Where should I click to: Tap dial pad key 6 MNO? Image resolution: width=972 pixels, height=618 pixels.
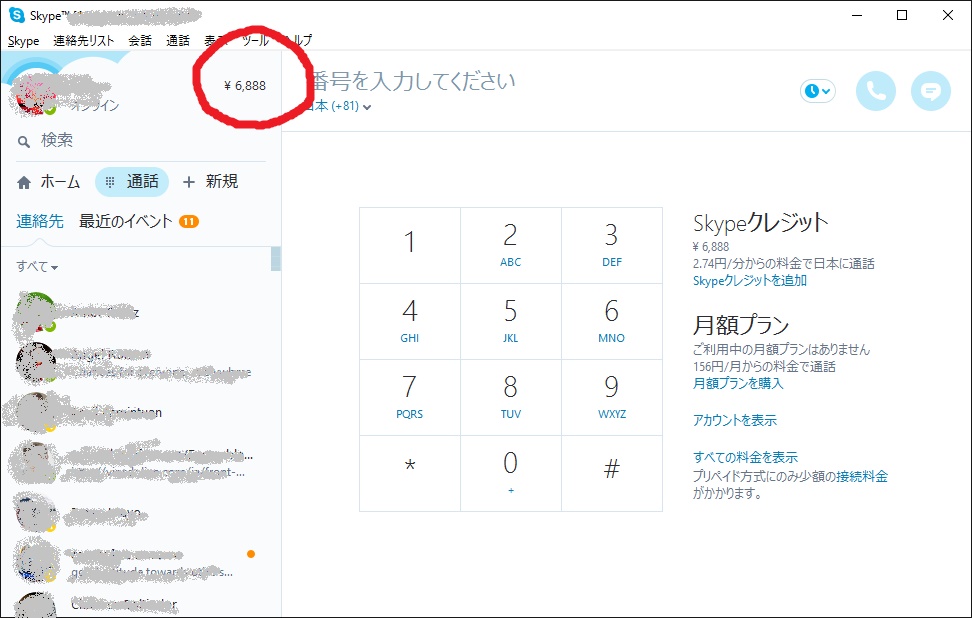[612, 322]
